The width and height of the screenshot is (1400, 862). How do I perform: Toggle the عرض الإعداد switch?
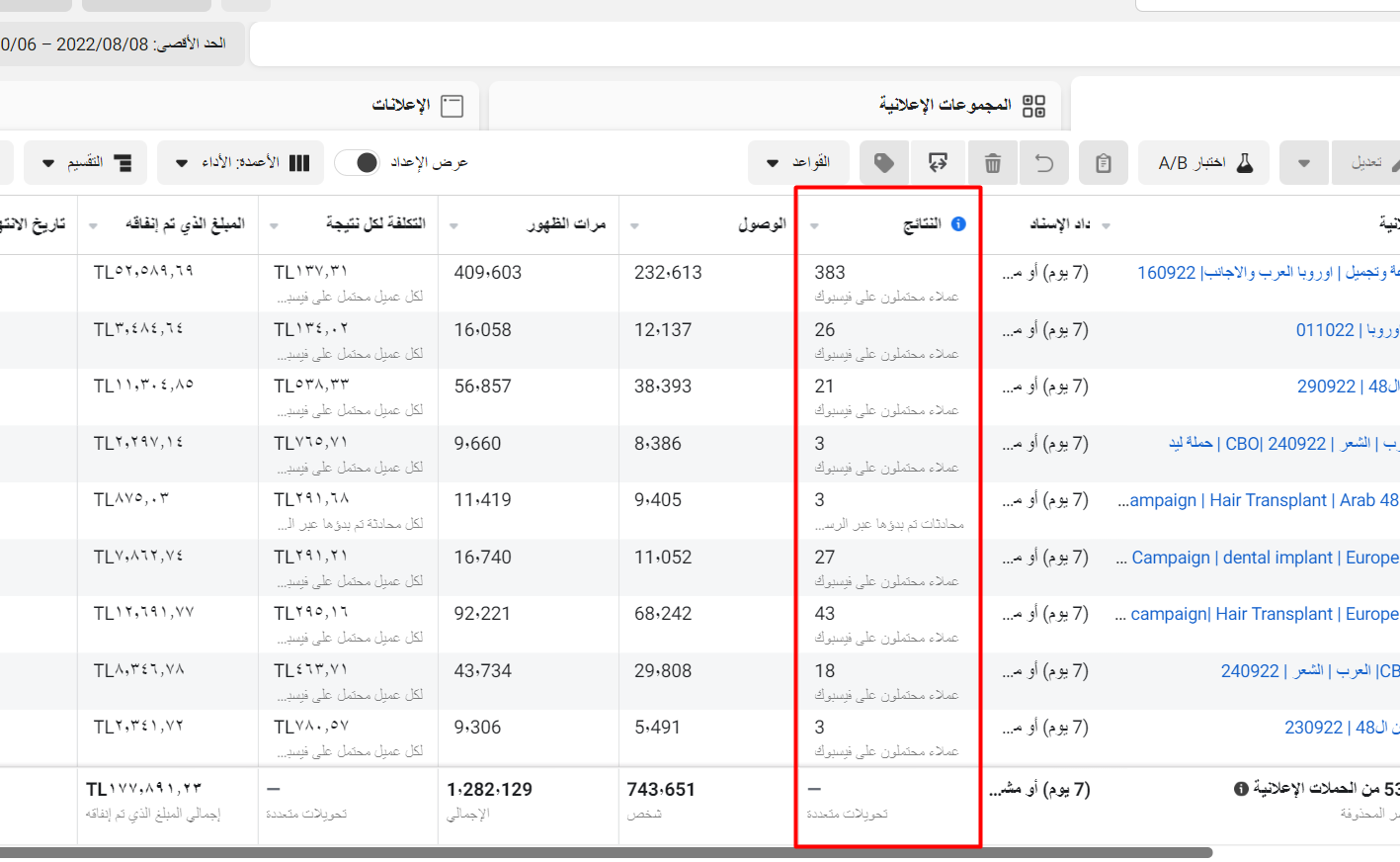pos(357,162)
